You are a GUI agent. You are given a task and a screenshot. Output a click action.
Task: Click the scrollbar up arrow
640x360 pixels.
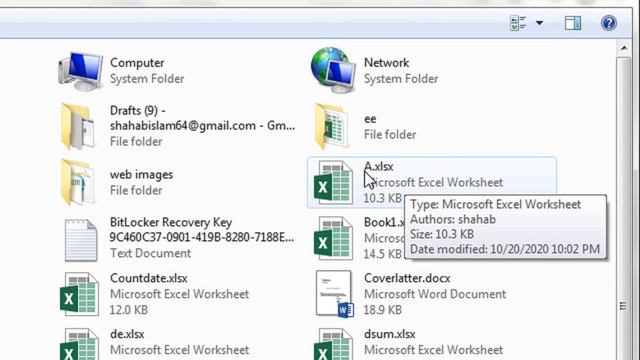pos(624,48)
